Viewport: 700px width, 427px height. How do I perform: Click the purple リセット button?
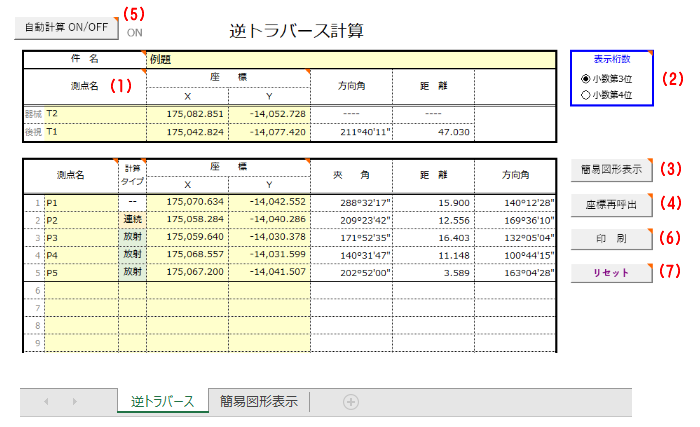(x=610, y=272)
